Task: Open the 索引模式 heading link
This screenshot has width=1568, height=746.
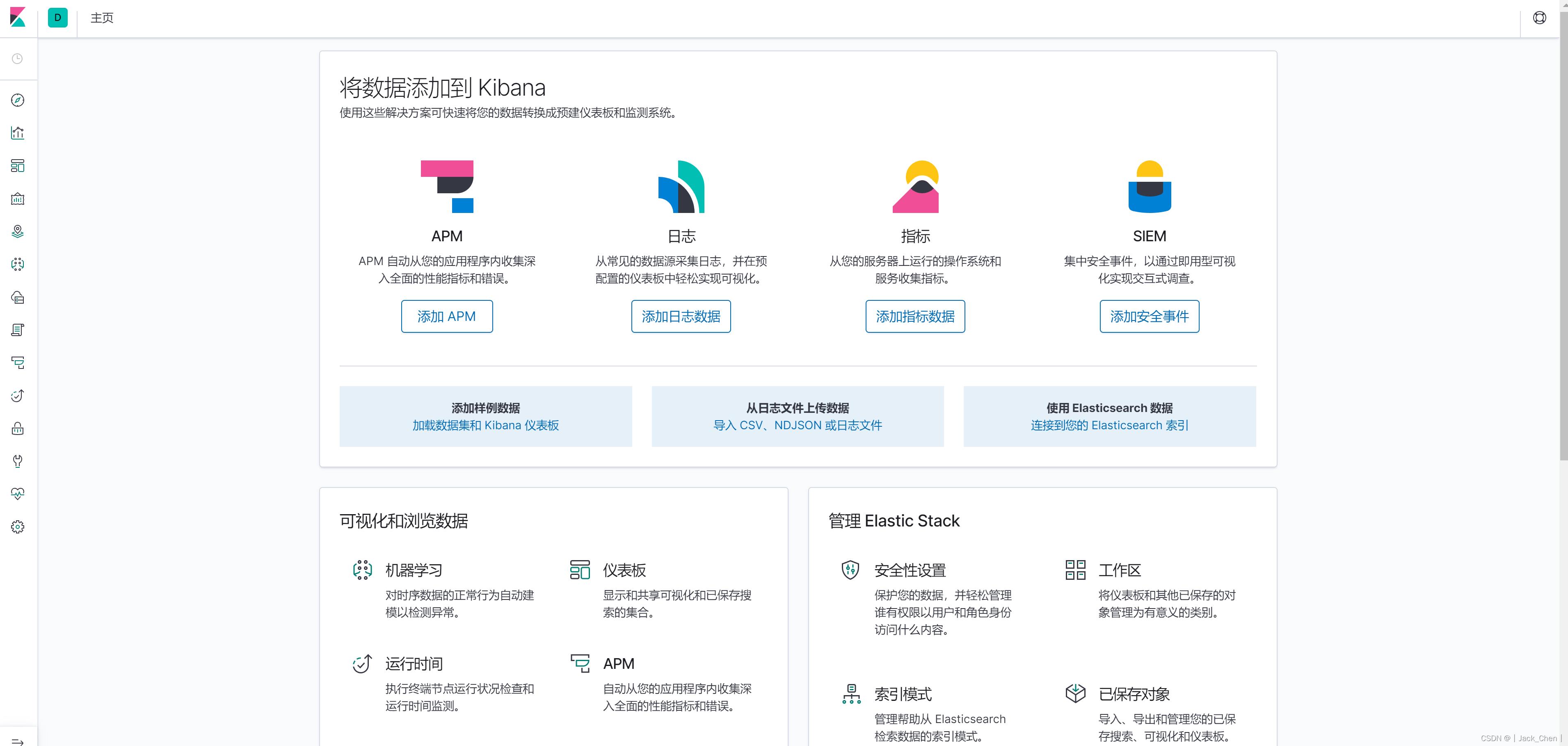Action: pyautogui.click(x=903, y=693)
